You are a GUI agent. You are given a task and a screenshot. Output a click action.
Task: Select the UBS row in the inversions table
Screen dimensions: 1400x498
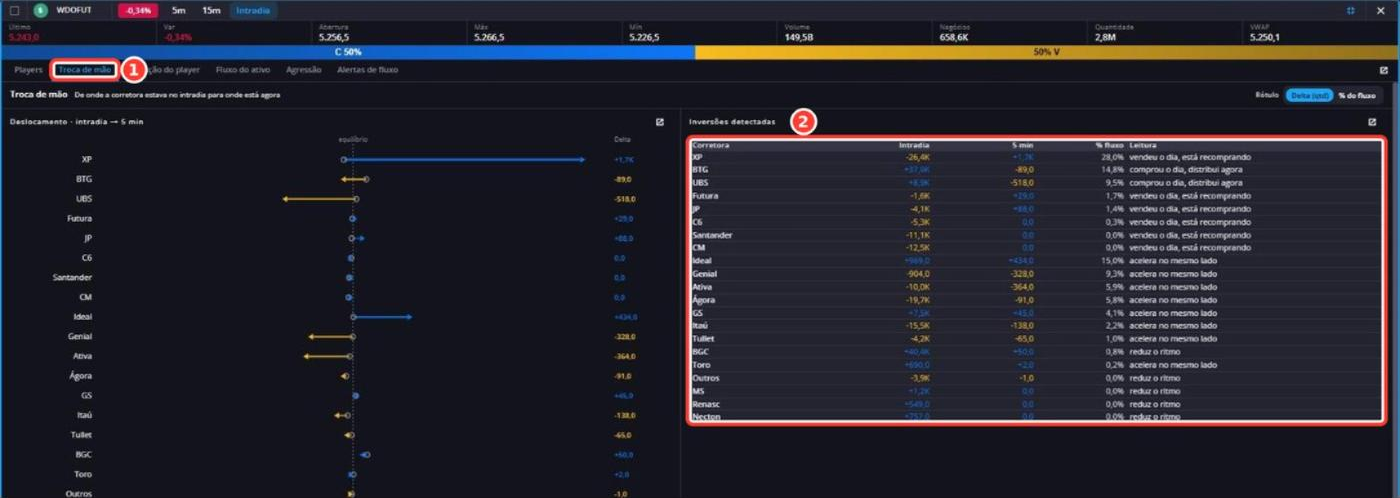[1036, 183]
